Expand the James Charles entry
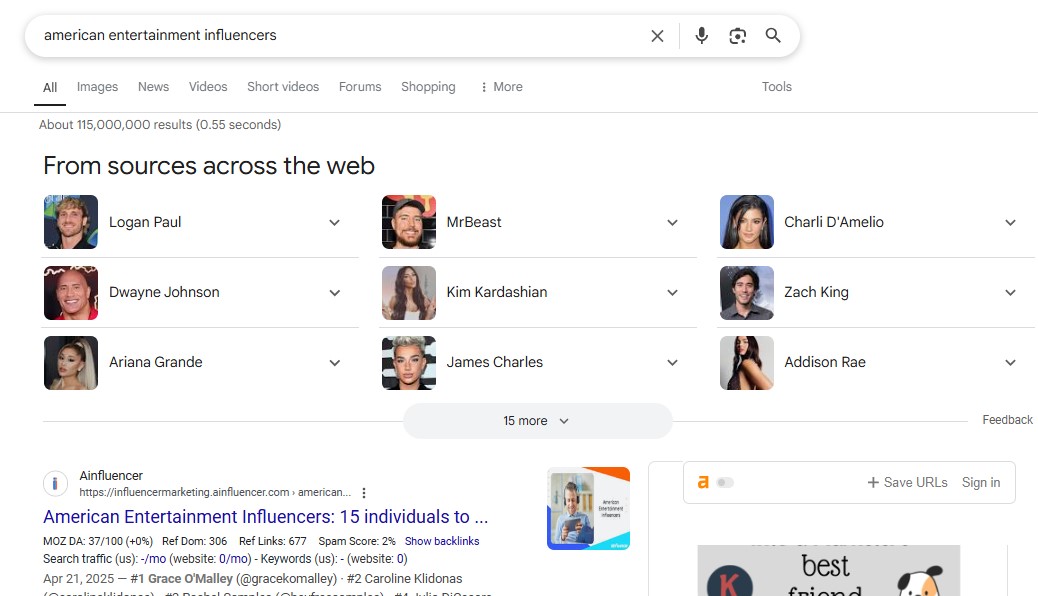 (x=672, y=363)
